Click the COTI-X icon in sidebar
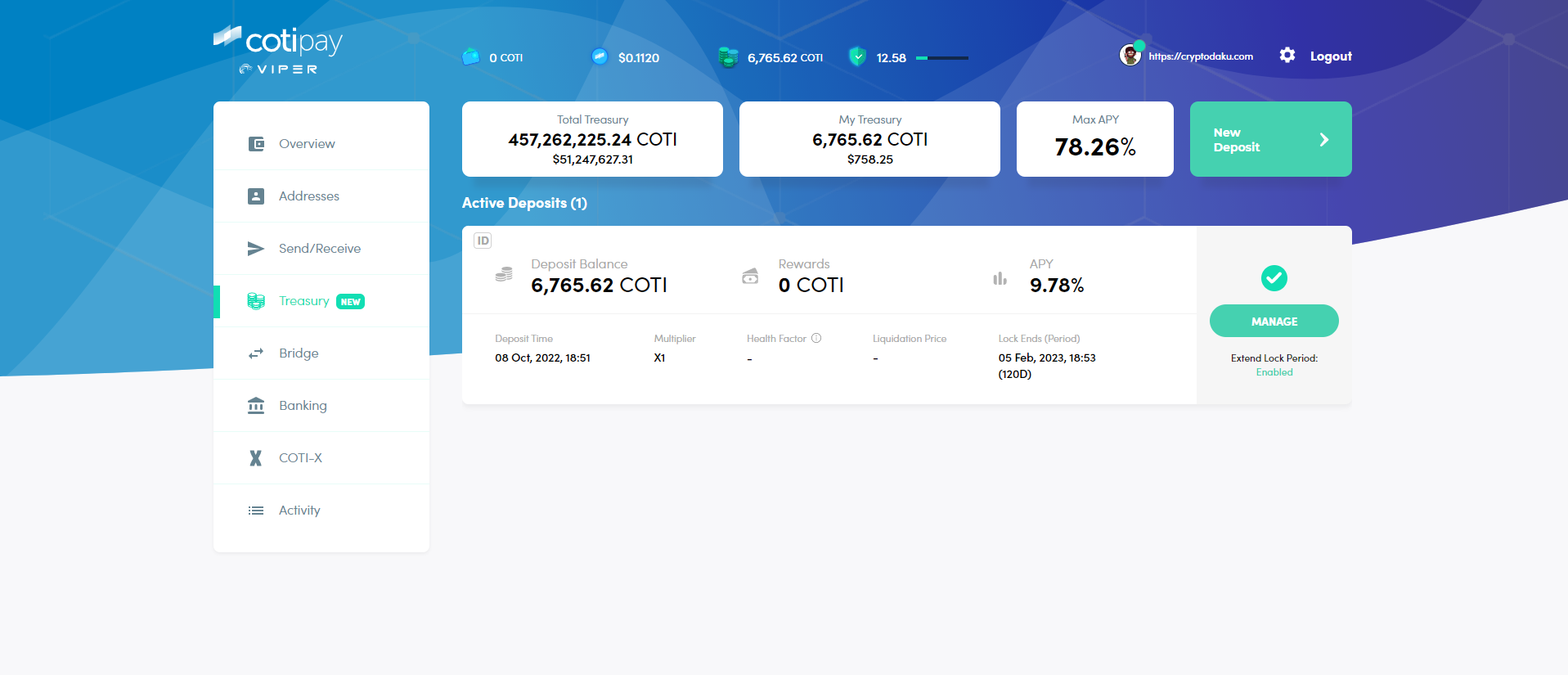Viewport: 1568px width, 675px height. tap(256, 458)
